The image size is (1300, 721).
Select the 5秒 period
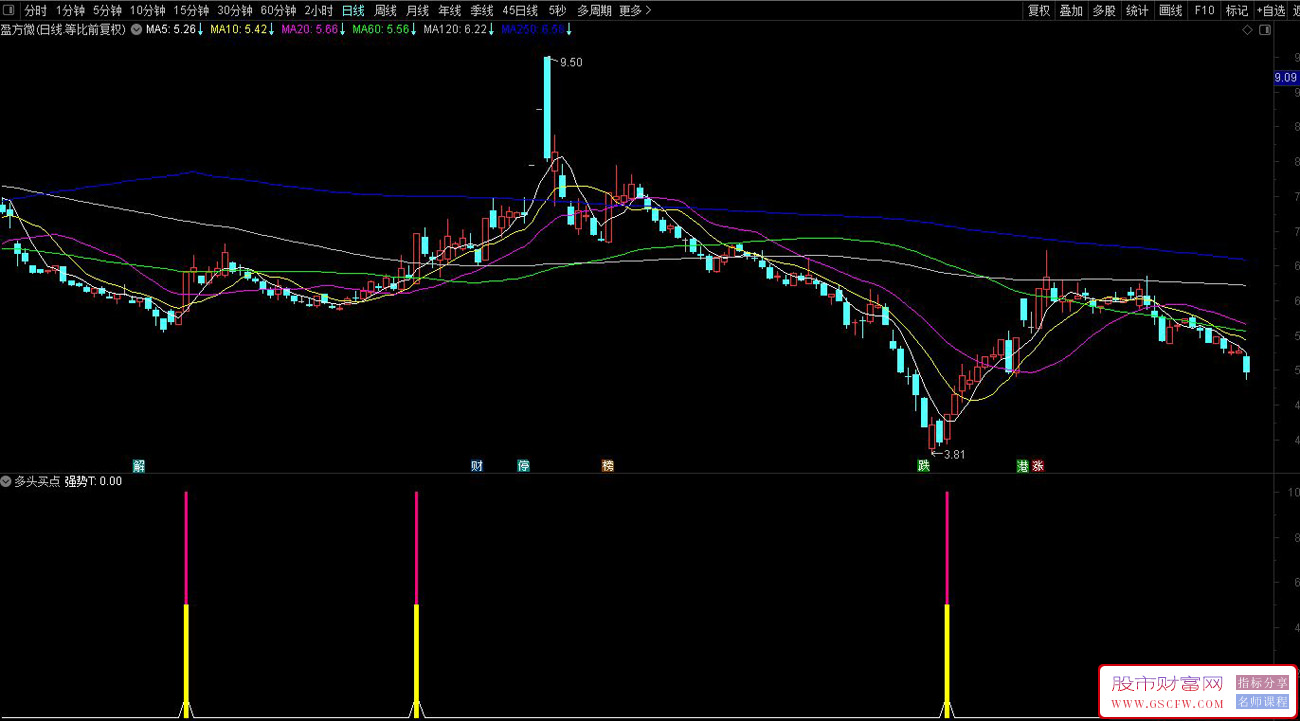click(x=557, y=11)
